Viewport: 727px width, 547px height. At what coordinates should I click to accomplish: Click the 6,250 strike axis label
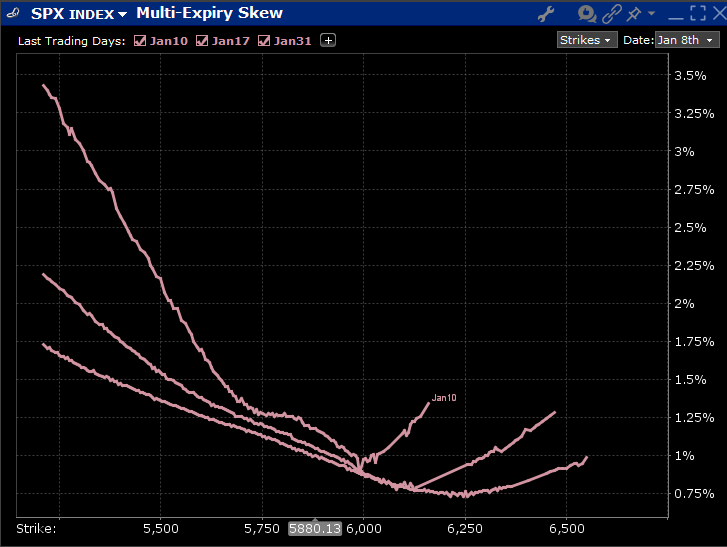click(x=465, y=528)
